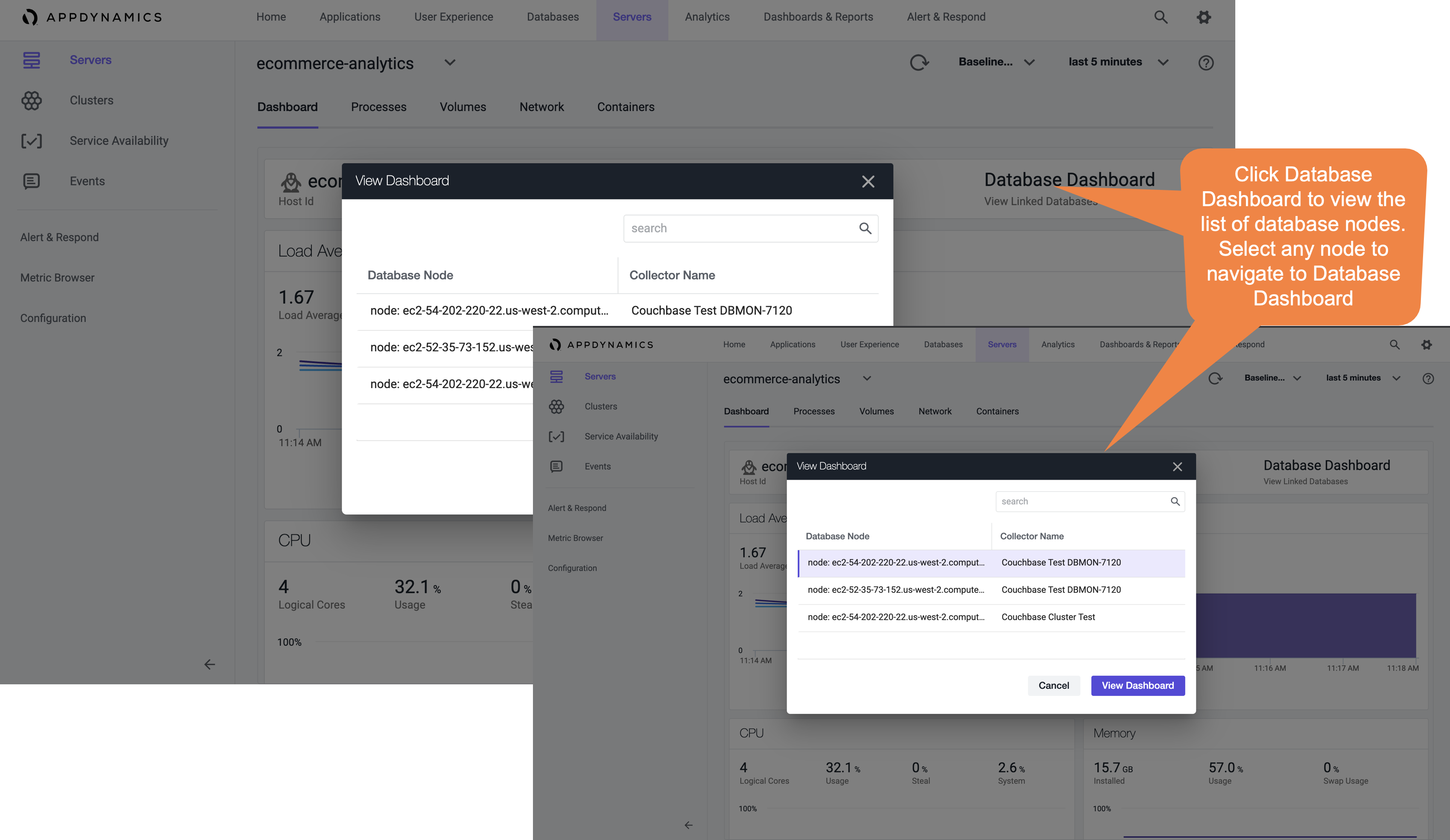This screenshot has width=1450, height=840.
Task: Open settings gear in front window top bar
Action: click(1426, 345)
